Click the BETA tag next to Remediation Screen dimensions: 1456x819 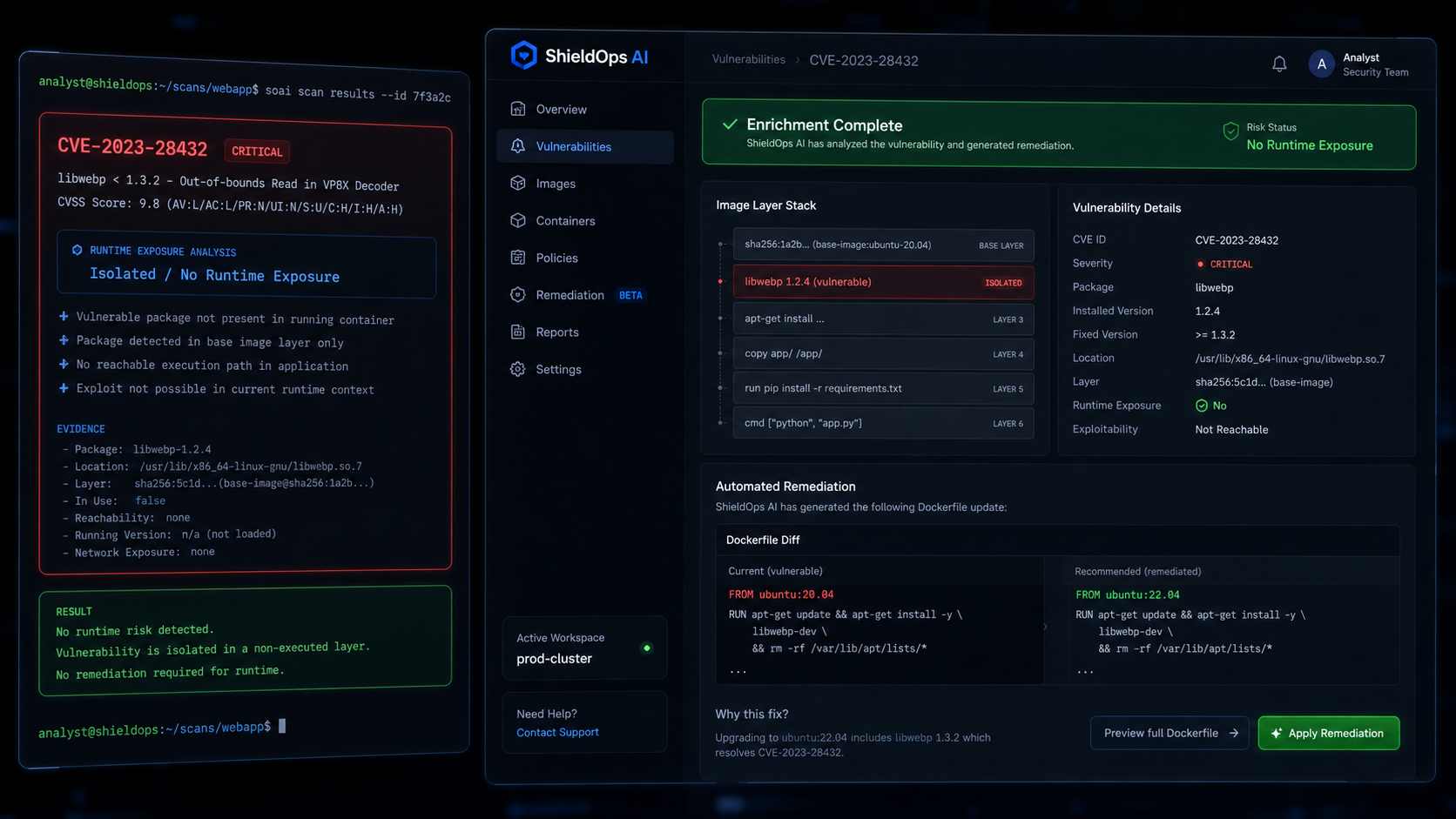[630, 295]
